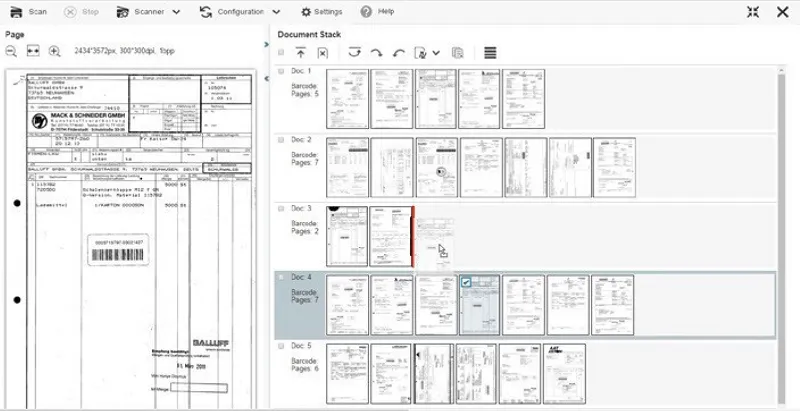Select the first page thumbnail of Doc 3

347,236
